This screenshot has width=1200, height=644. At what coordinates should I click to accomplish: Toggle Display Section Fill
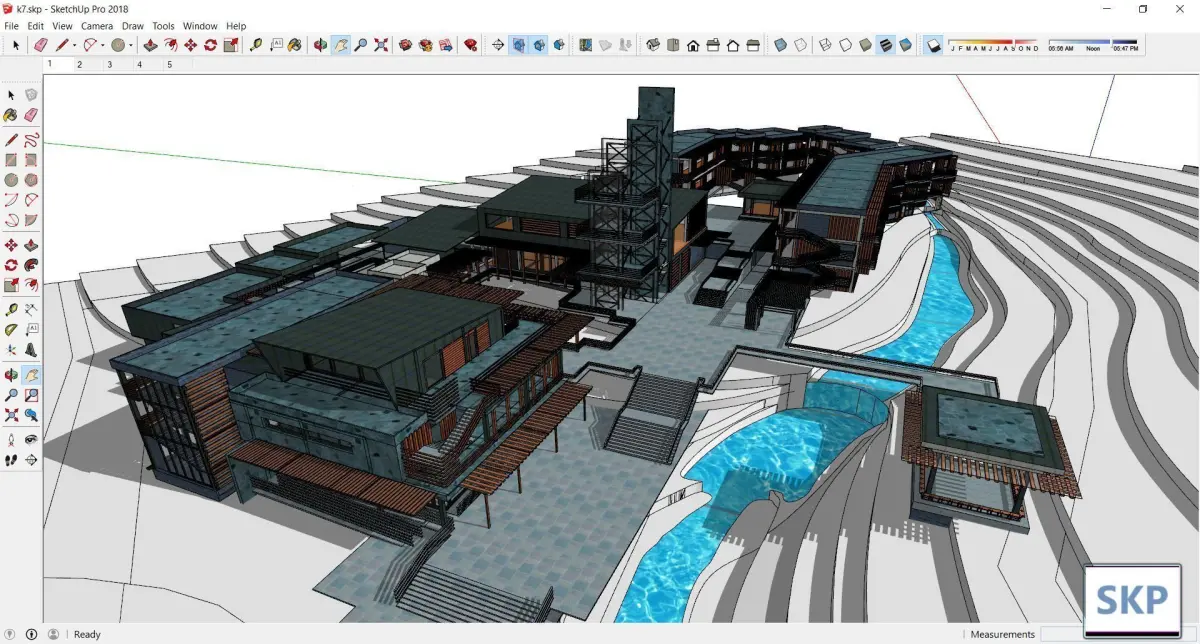tap(558, 45)
